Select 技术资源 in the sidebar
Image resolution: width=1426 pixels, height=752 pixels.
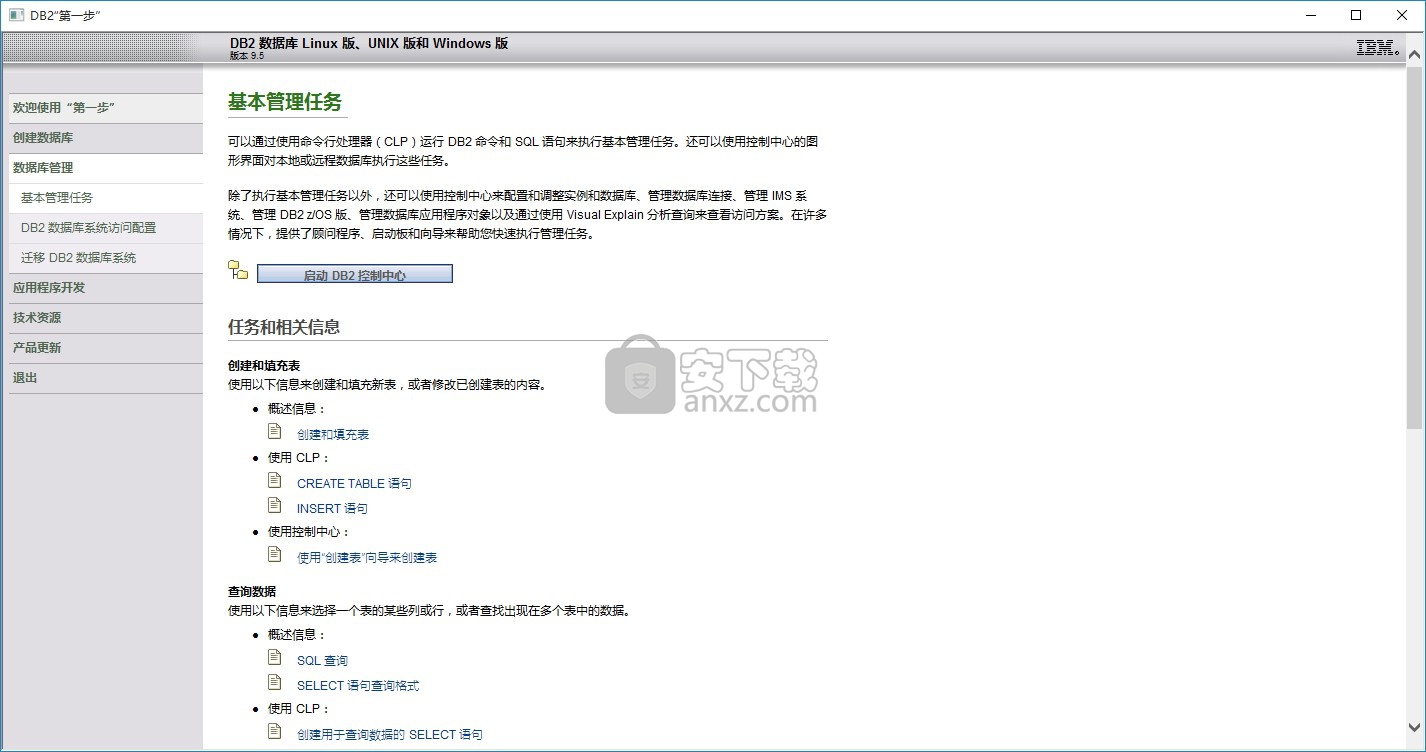(x=106, y=318)
